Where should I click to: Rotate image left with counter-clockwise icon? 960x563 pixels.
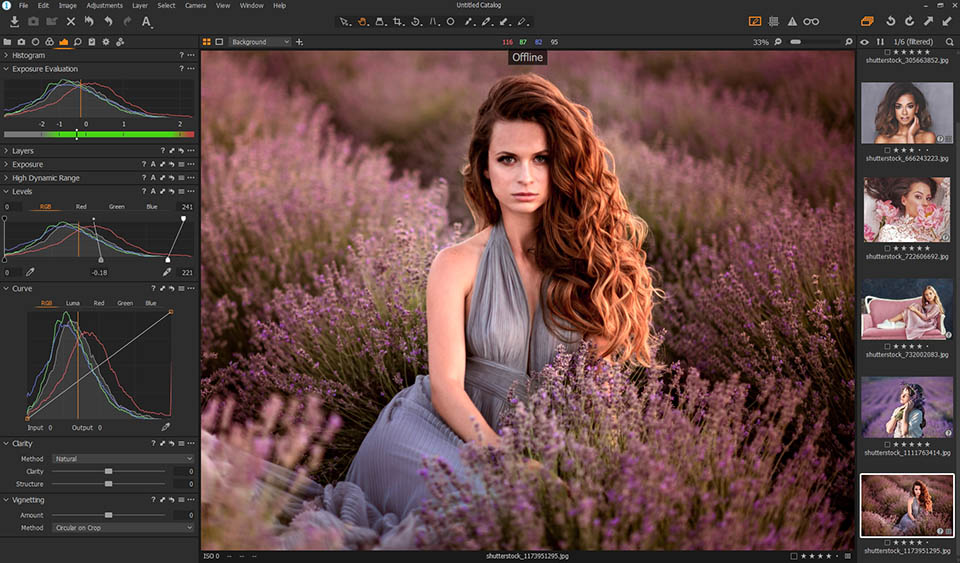[891, 21]
